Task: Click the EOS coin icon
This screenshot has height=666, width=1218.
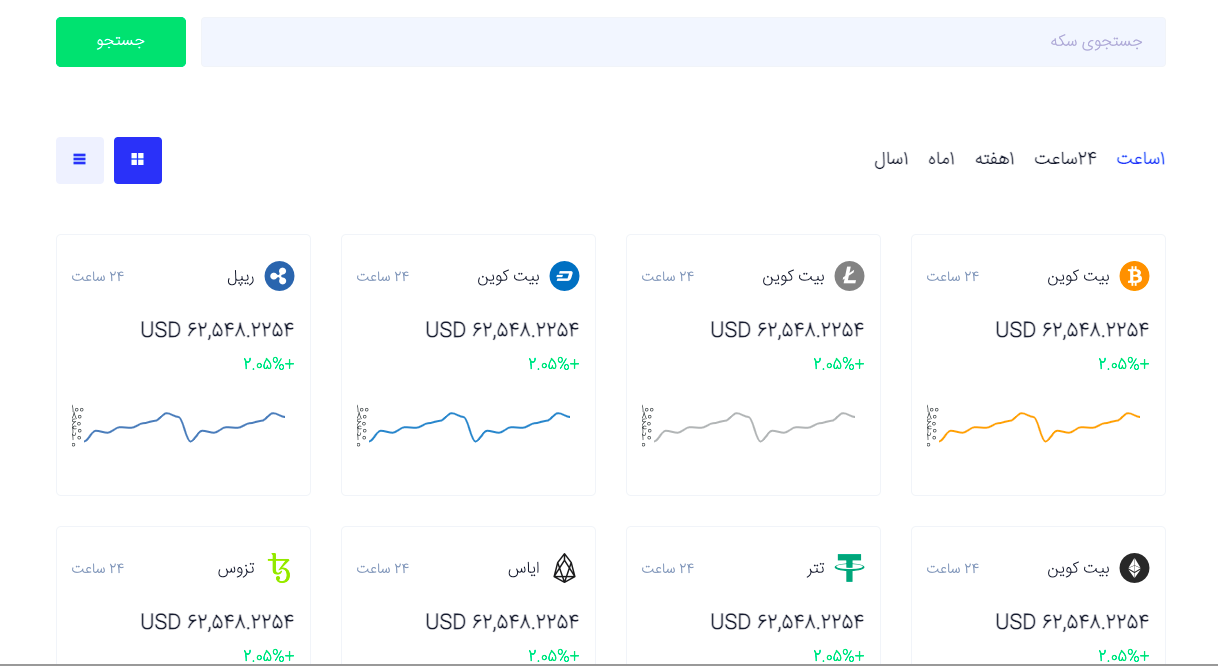Action: (564, 568)
